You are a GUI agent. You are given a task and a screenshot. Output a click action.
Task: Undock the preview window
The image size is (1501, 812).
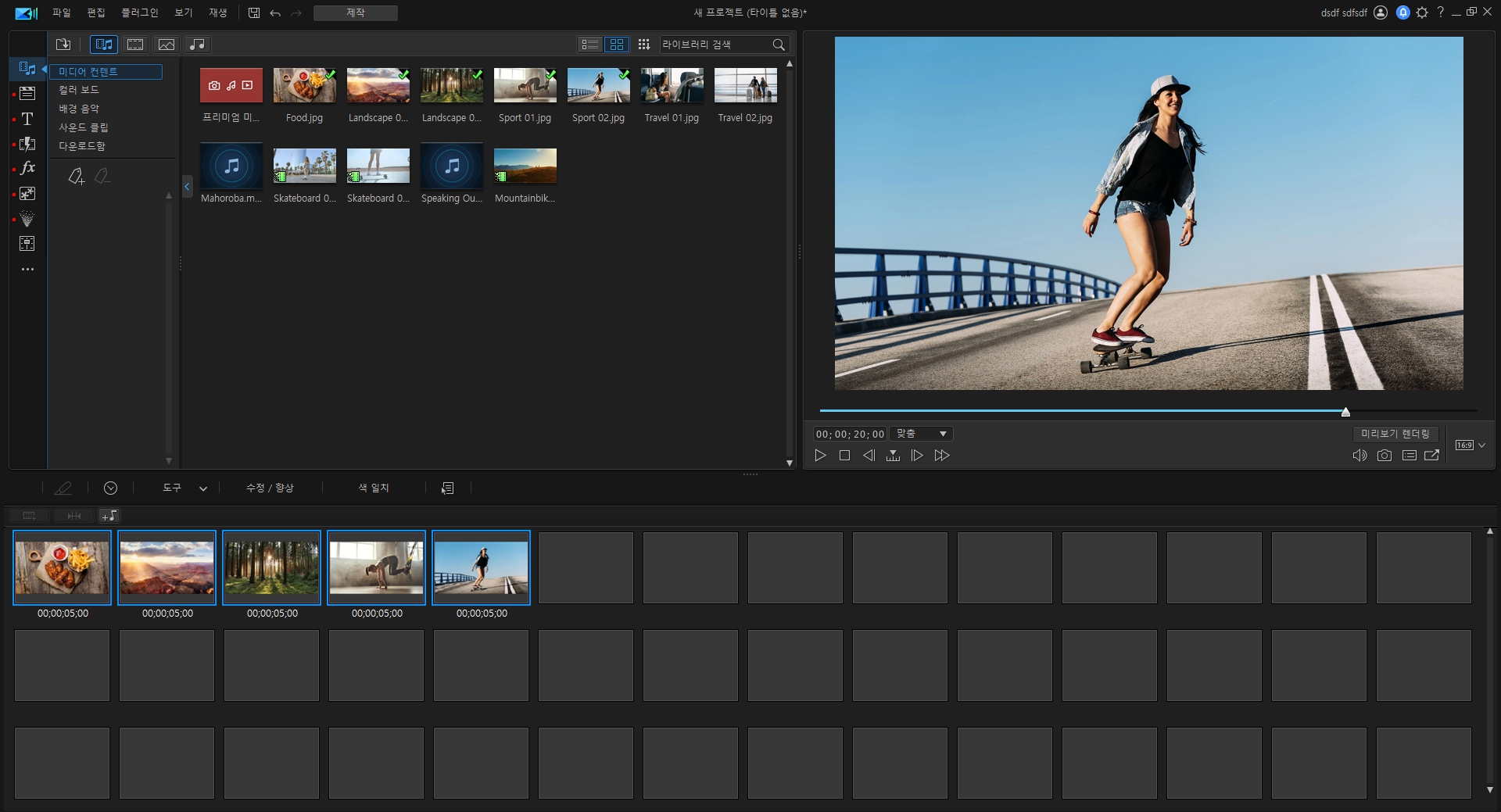(1431, 456)
